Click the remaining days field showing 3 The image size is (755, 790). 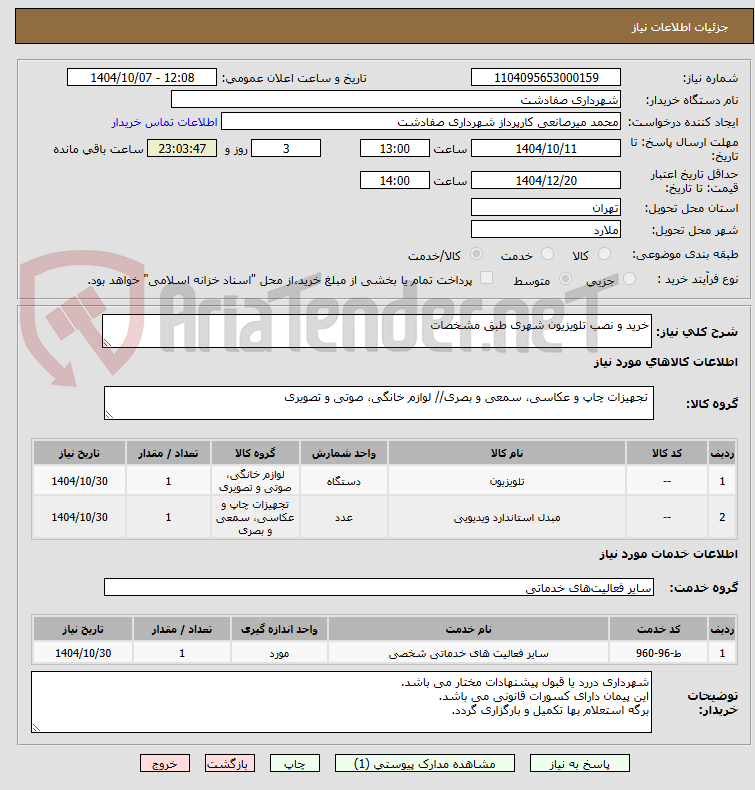286,149
